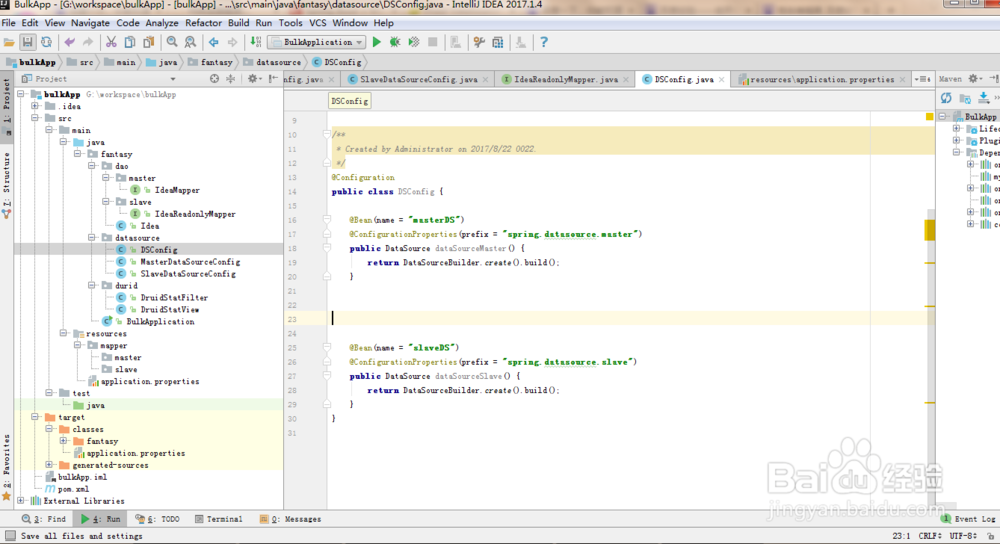Viewport: 1000px width, 544px height.
Task: Collapse the datasource folder node
Action: 92,237
